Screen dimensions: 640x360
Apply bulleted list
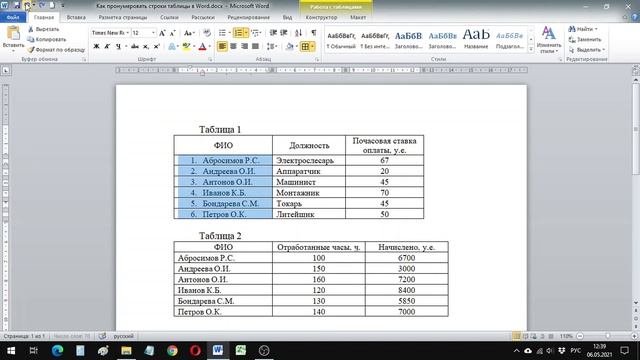222,33
